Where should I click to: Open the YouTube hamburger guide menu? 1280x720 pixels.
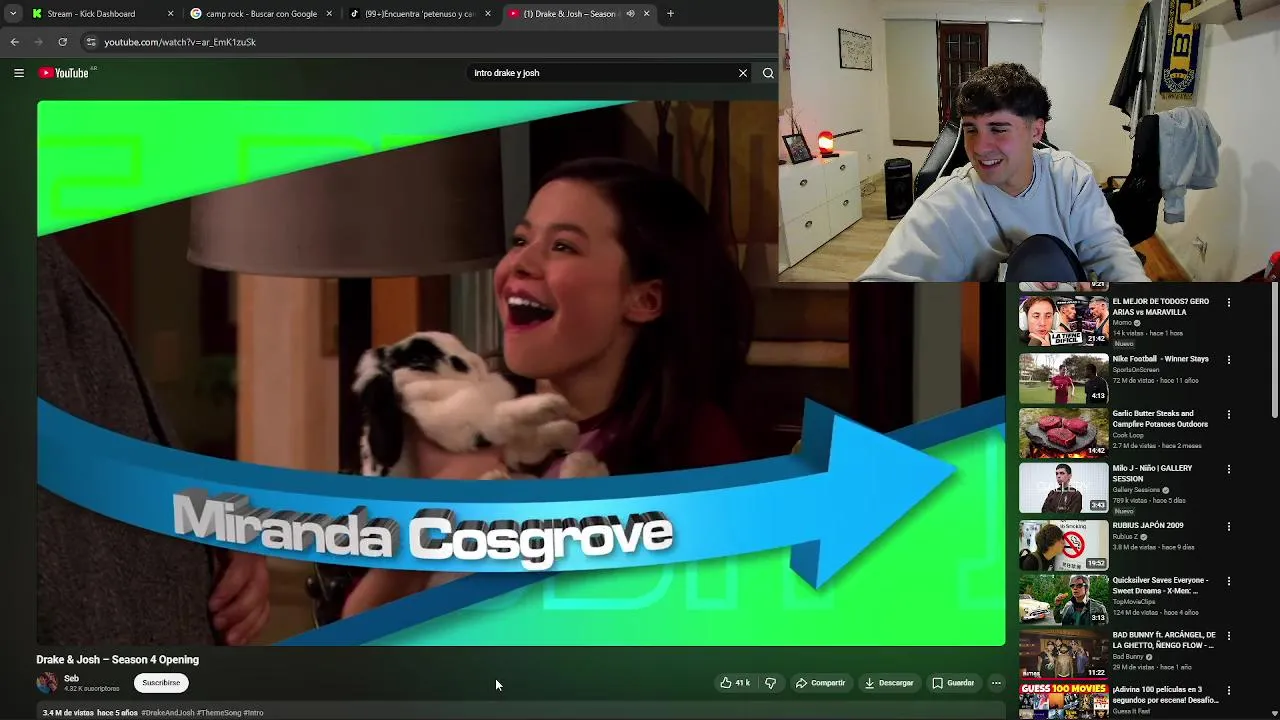coord(19,72)
